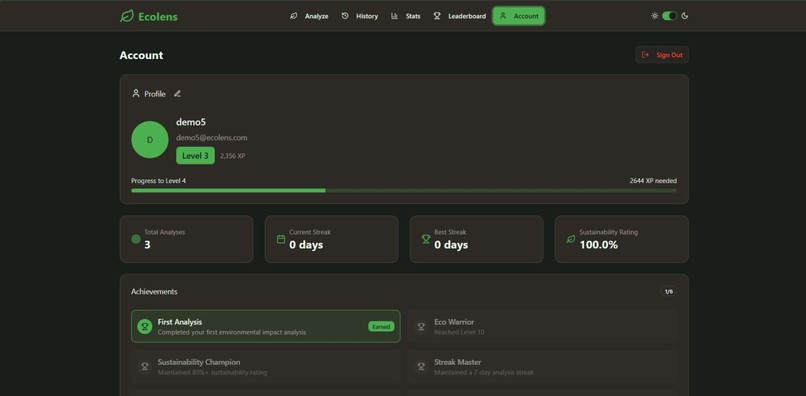Click the Best Streak trophy icon

(426, 239)
